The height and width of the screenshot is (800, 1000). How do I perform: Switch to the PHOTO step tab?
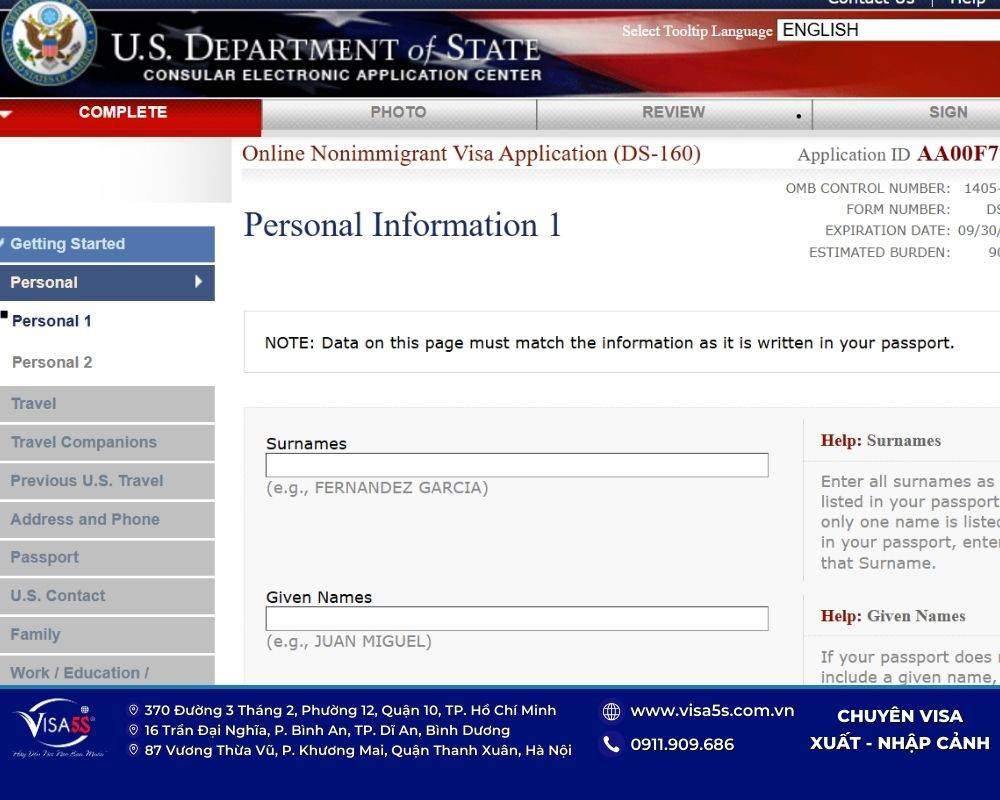click(398, 113)
